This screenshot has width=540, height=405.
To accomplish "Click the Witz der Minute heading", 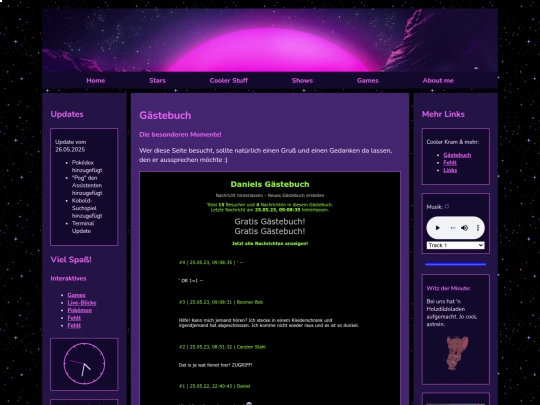I will 448,288.
